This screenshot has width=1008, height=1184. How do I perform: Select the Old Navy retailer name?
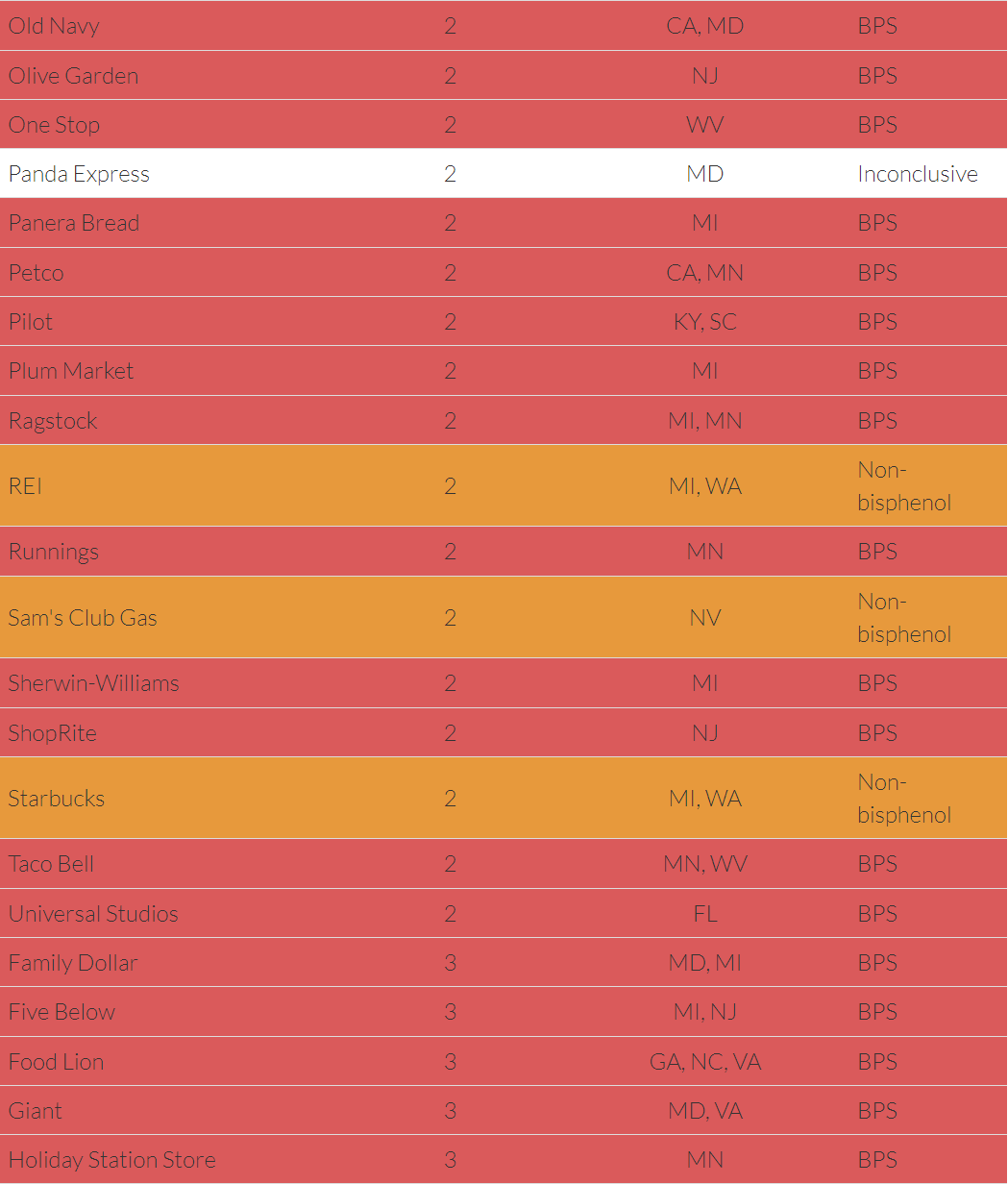click(54, 26)
